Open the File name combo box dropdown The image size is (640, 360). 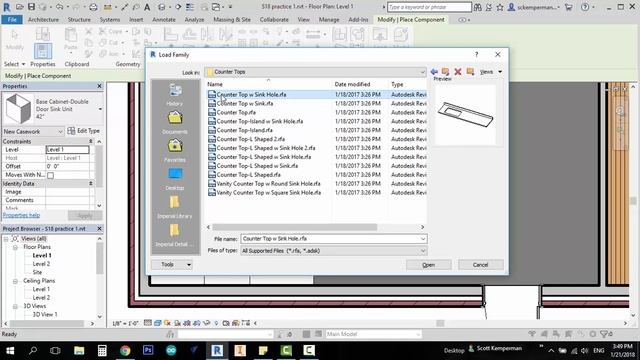click(423, 239)
